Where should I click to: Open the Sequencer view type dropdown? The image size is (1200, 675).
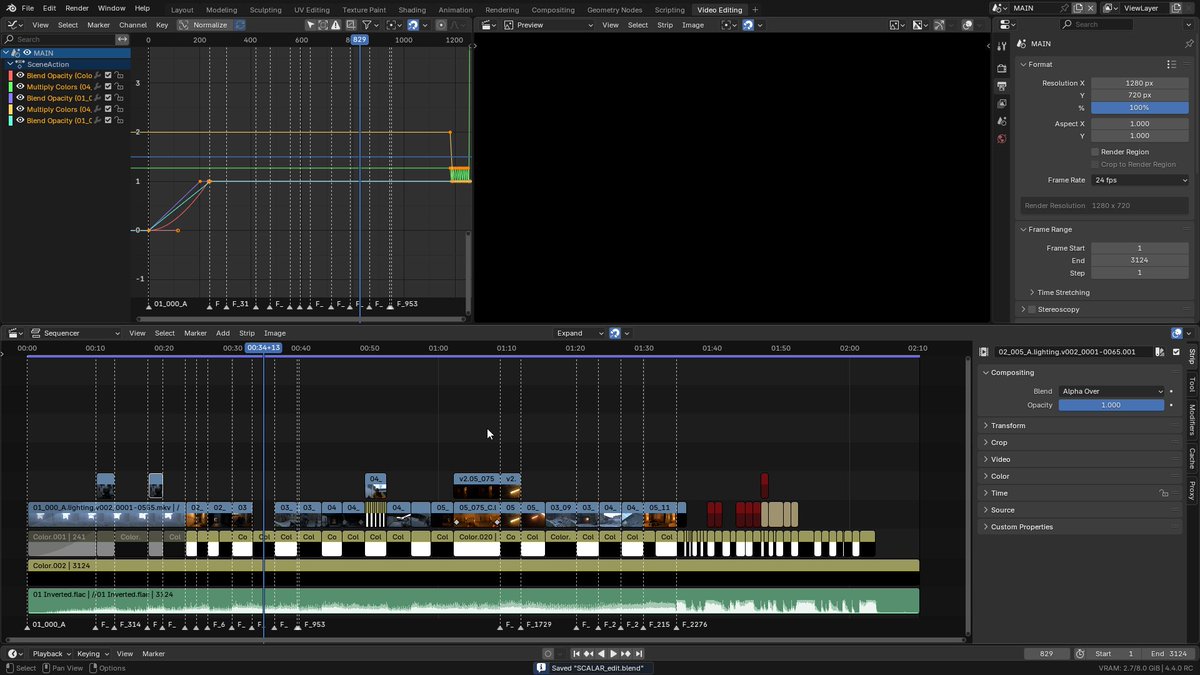[76, 333]
